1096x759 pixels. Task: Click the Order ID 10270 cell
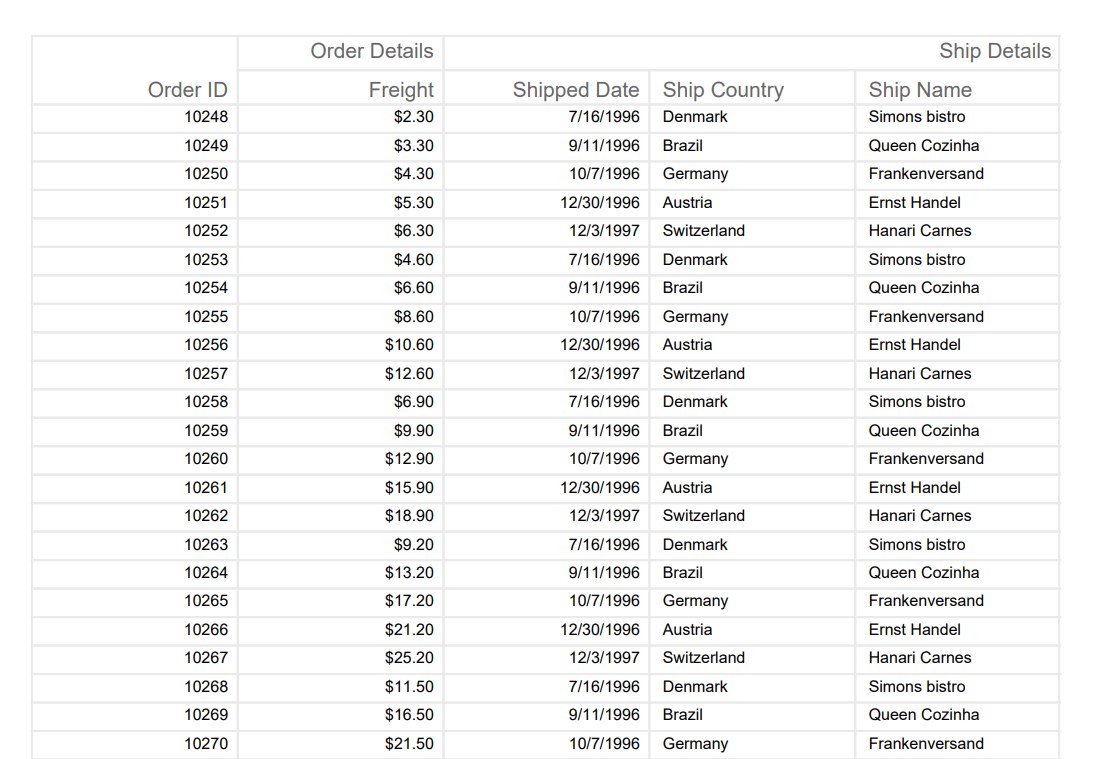(206, 744)
